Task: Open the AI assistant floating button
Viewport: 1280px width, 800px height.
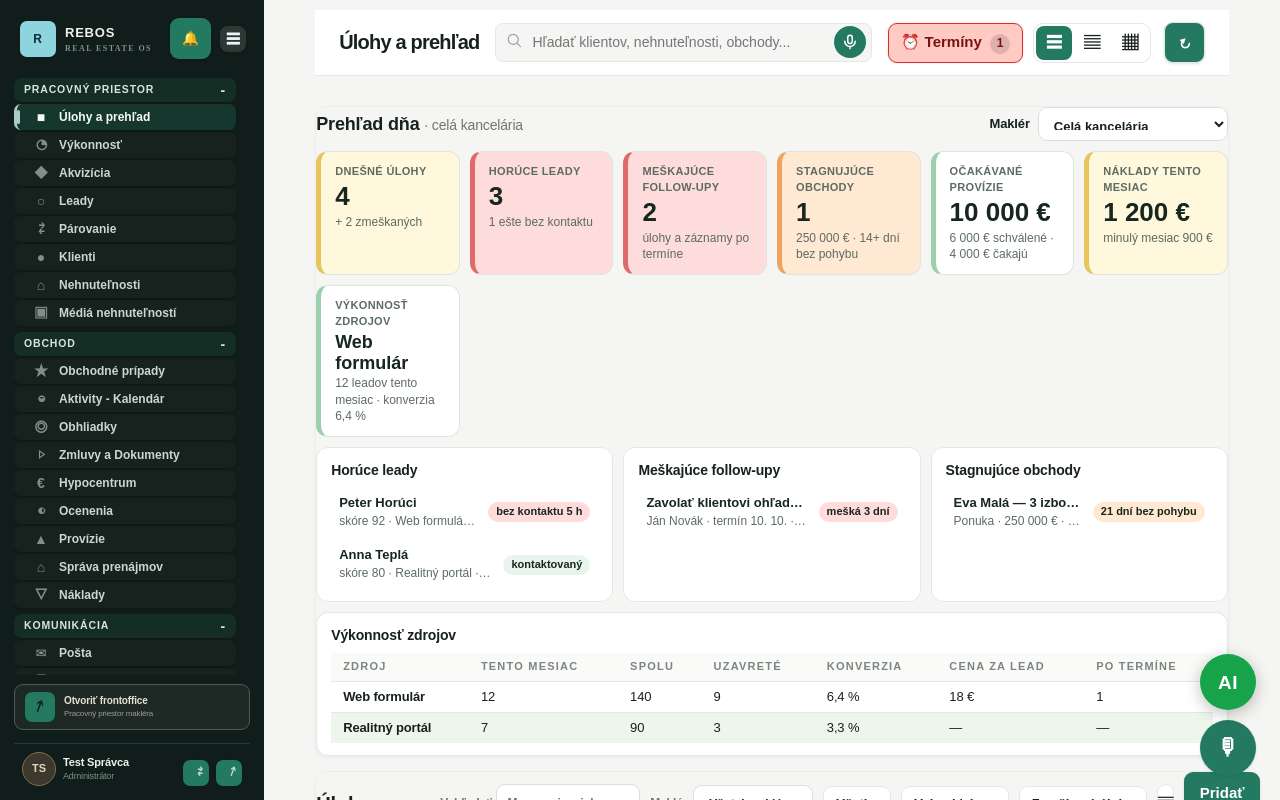Action: coord(1228,682)
